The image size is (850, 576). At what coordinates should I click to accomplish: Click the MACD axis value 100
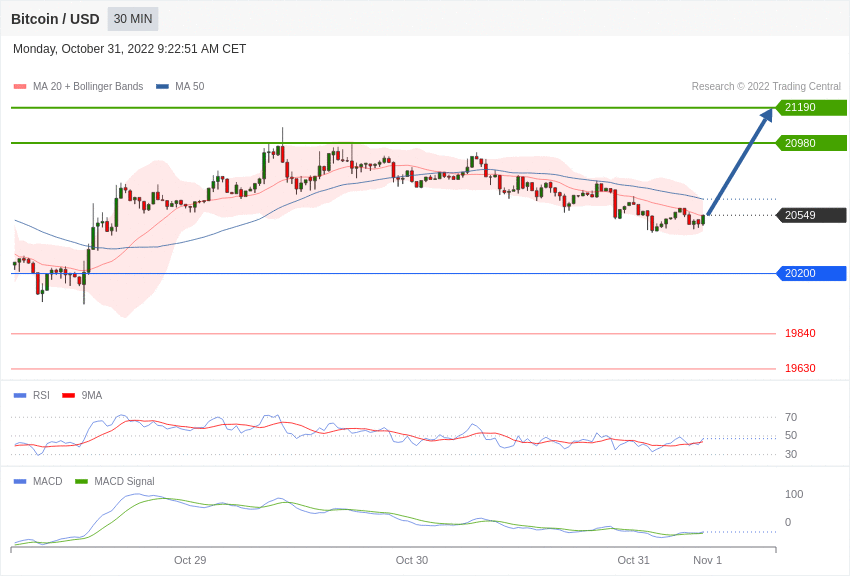click(794, 494)
